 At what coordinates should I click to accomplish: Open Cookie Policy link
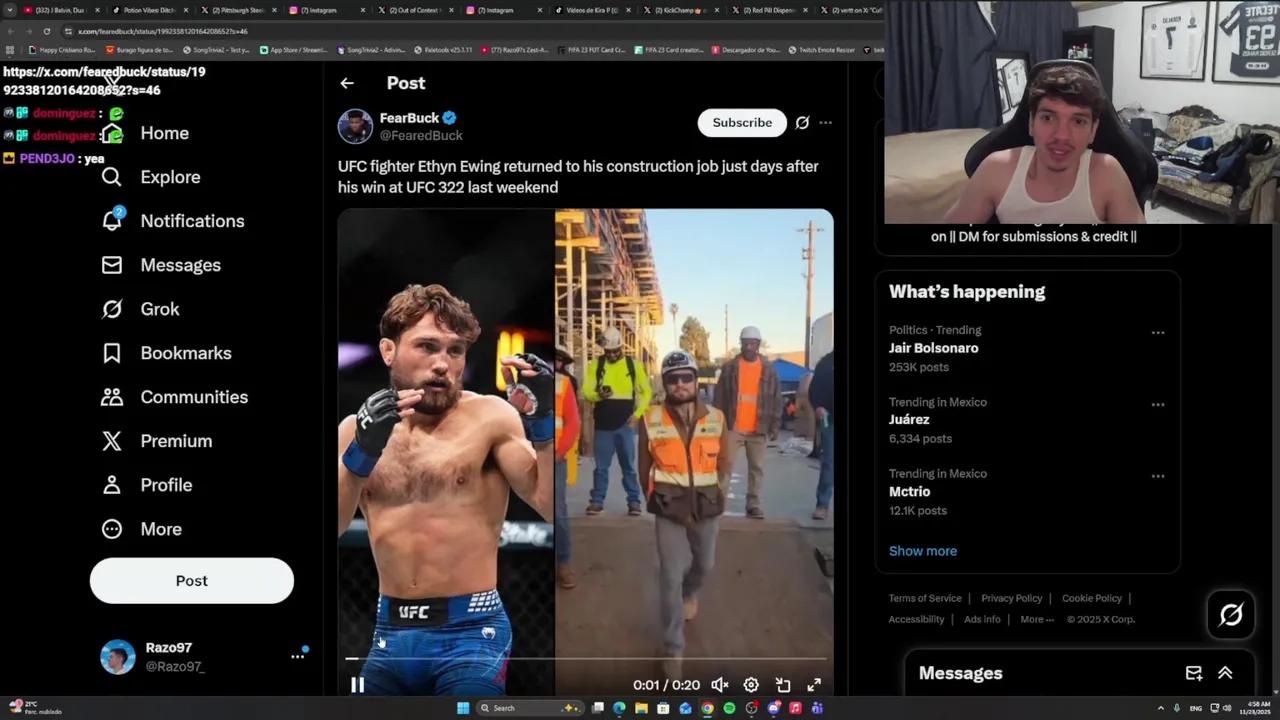1092,598
